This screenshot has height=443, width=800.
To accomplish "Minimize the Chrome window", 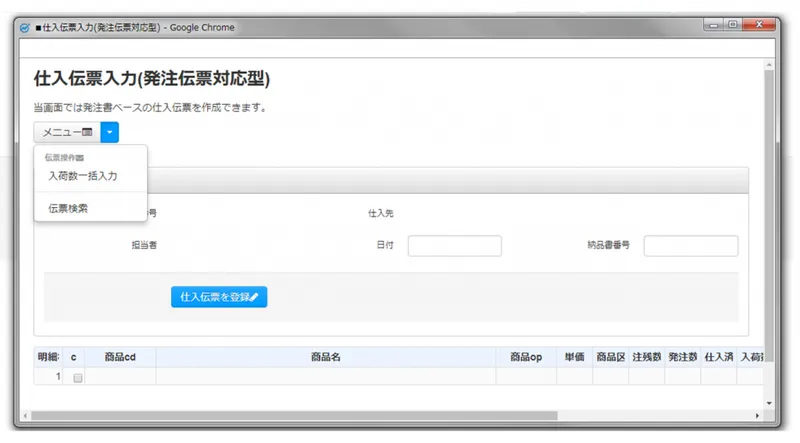I will (713, 24).
